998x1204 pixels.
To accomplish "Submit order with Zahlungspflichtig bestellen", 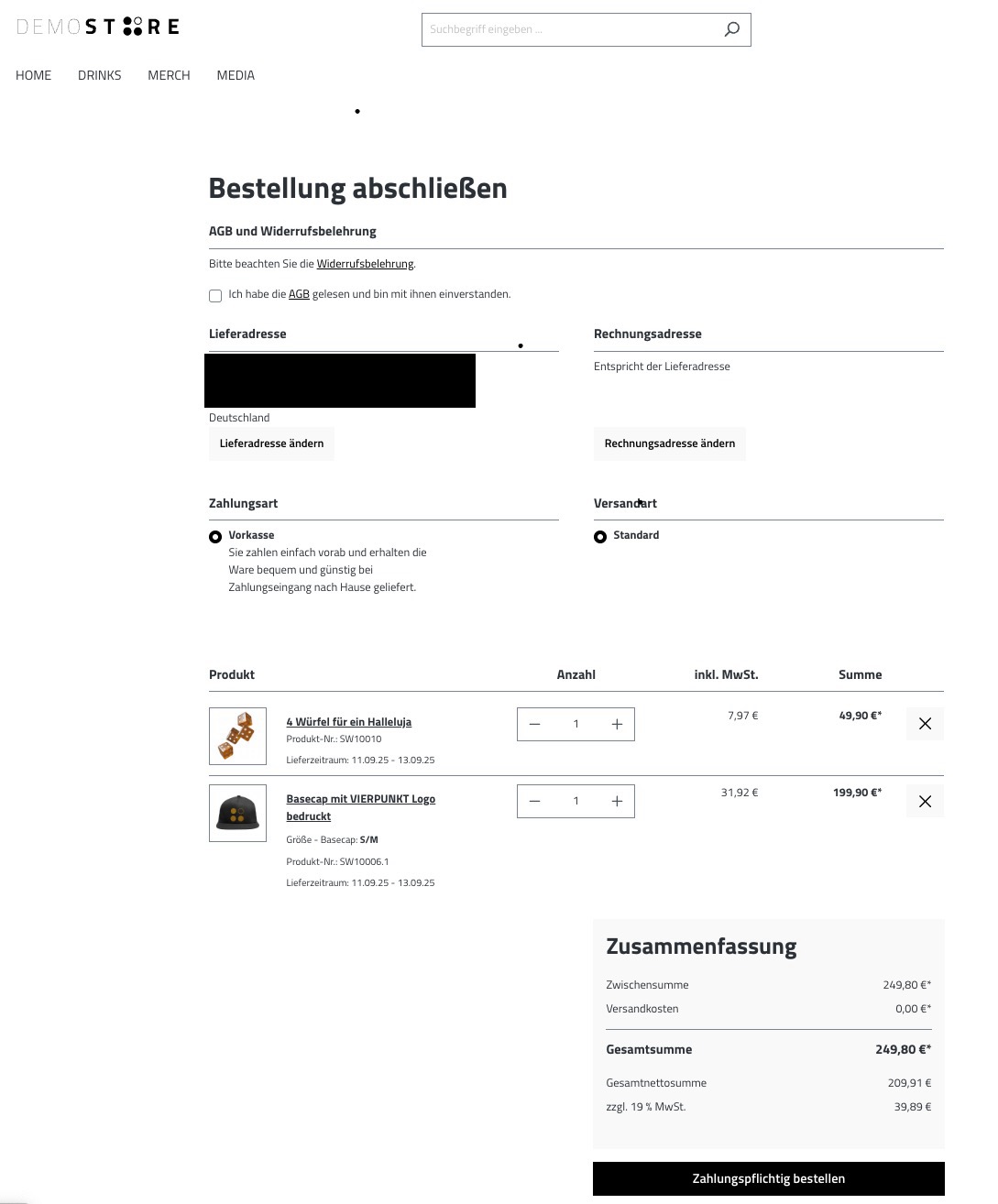I will [768, 1178].
